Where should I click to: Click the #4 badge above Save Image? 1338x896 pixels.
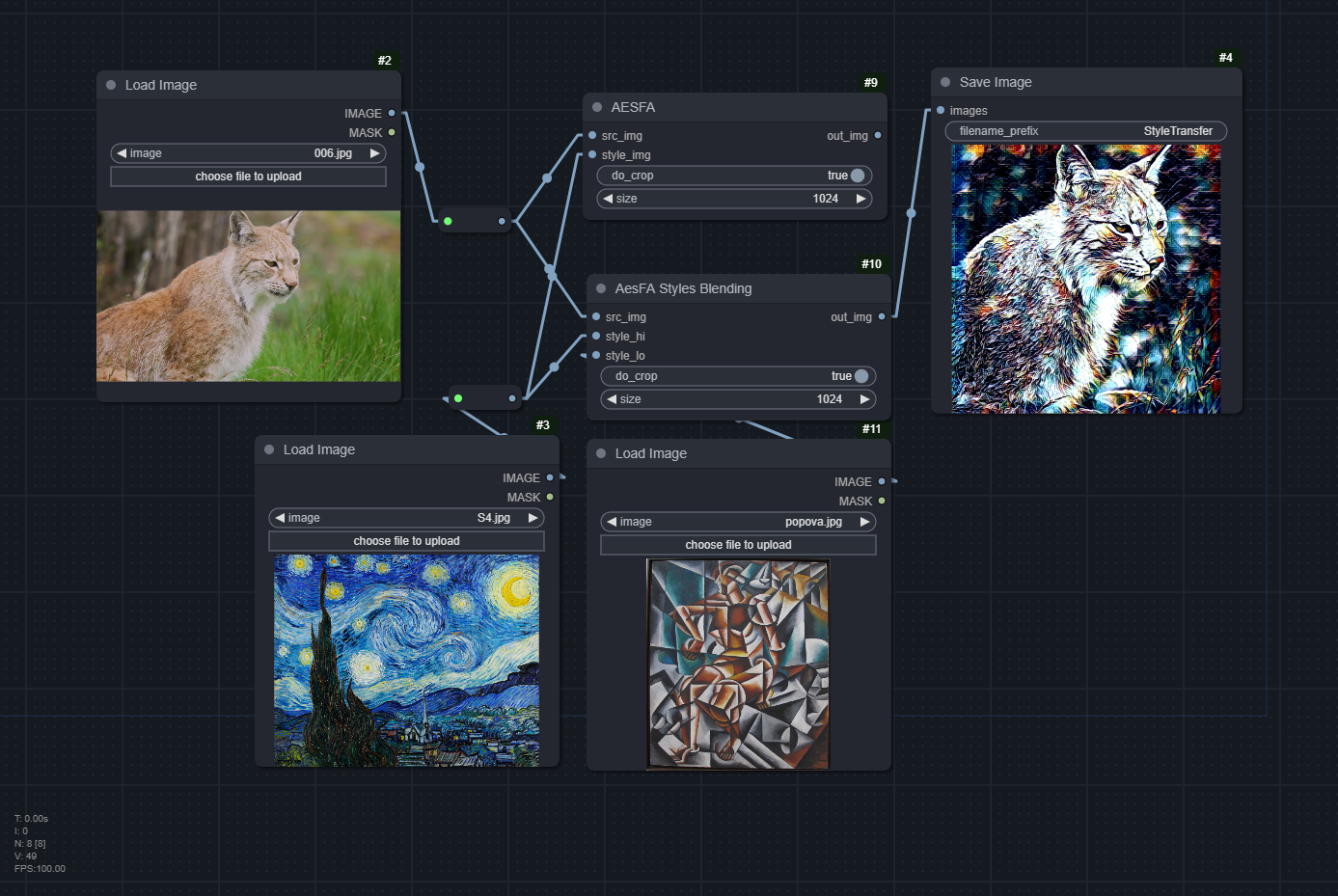[1225, 58]
